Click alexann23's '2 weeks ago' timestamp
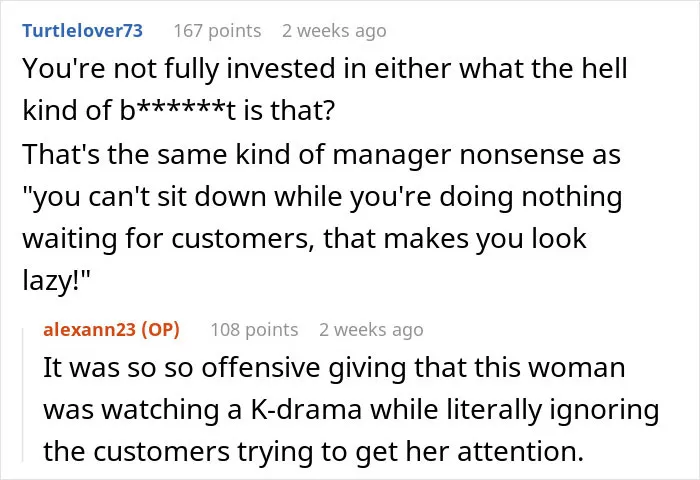This screenshot has width=700, height=480. [x=371, y=330]
